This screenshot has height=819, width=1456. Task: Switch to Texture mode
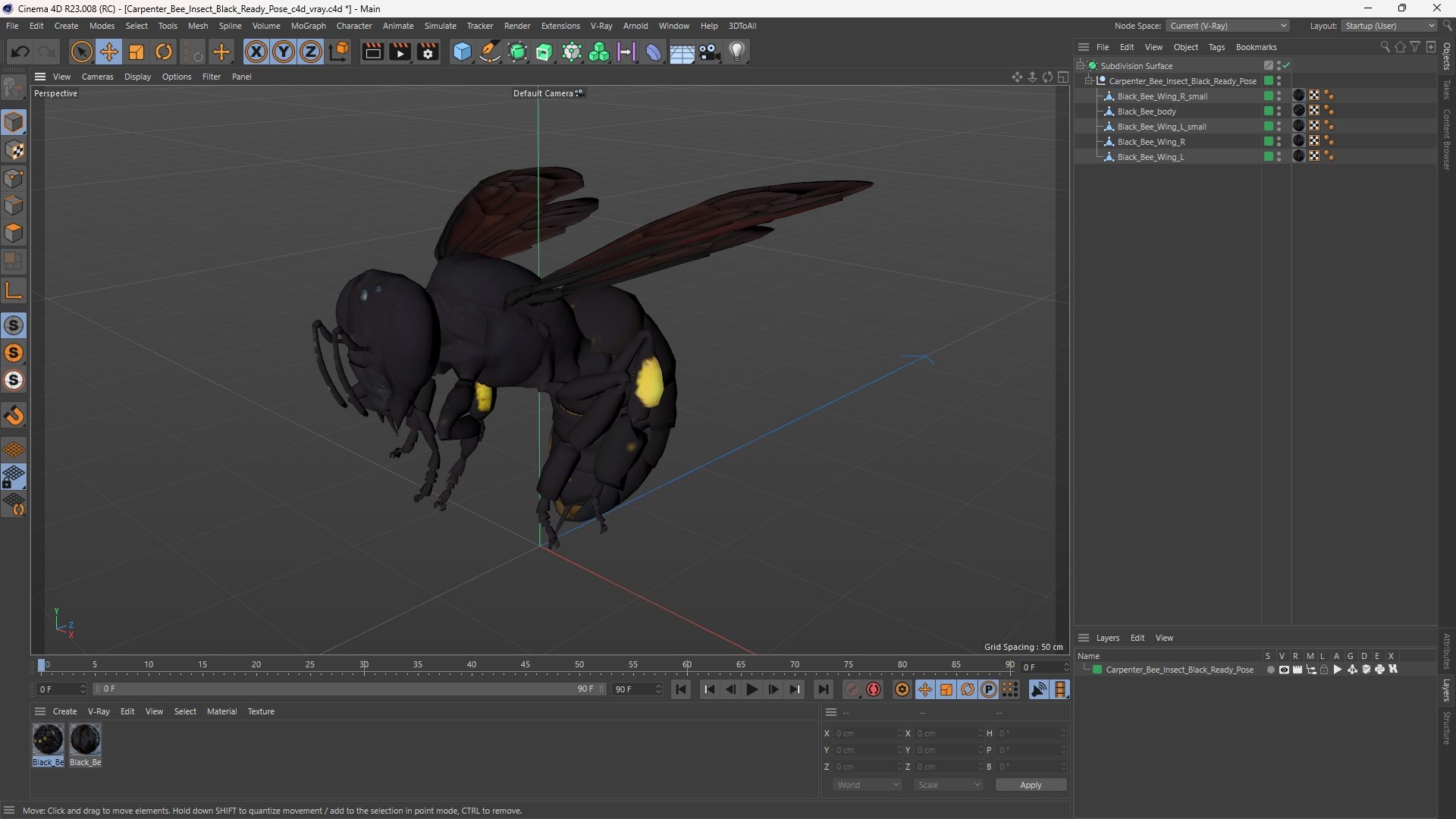pyautogui.click(x=14, y=150)
